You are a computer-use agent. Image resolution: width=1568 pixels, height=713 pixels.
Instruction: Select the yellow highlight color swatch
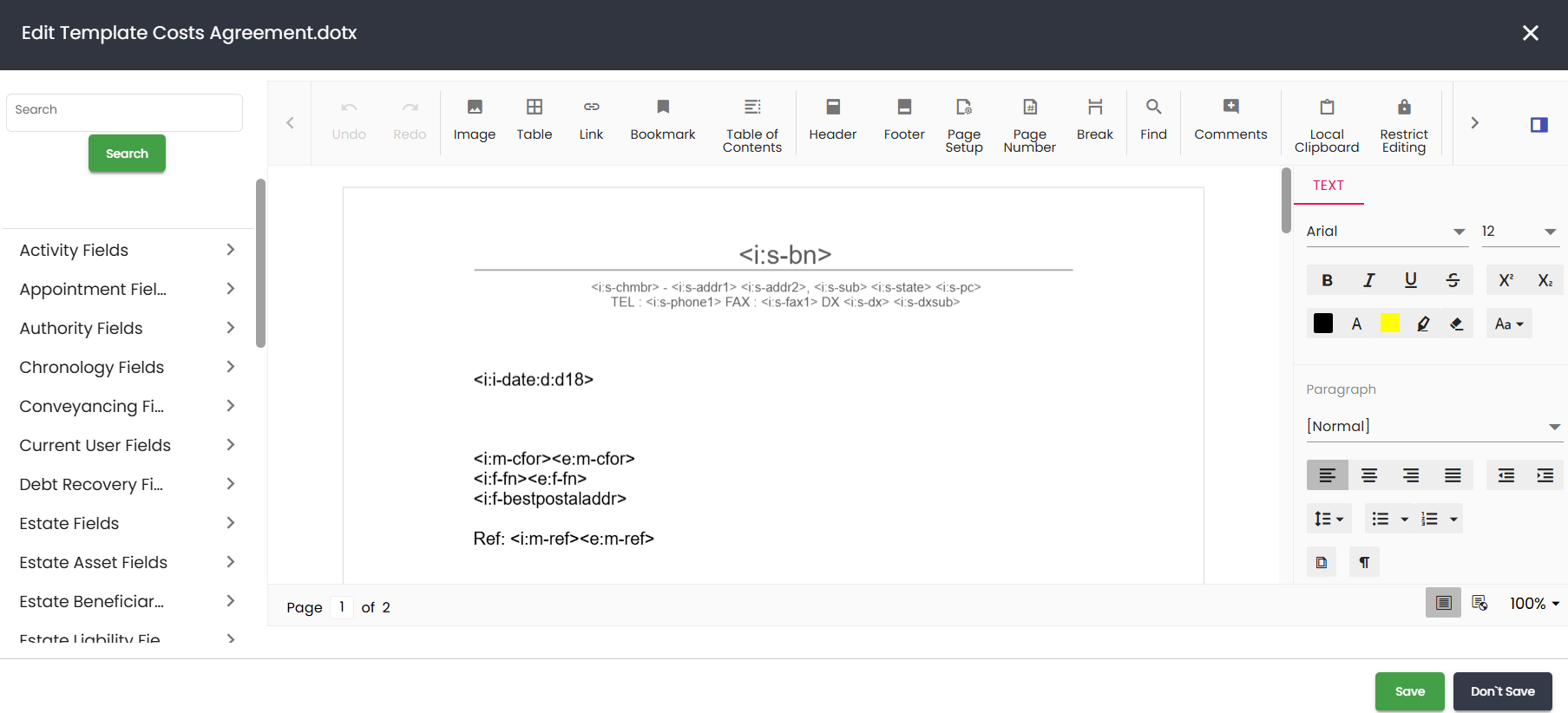[x=1390, y=324]
